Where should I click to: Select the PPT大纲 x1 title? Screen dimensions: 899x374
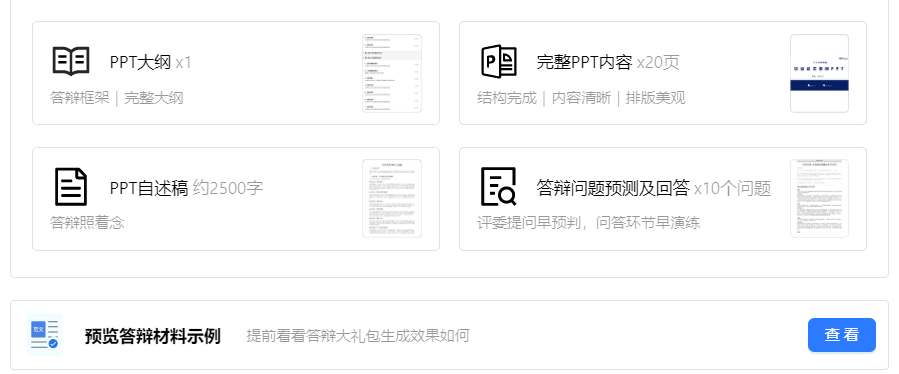[151, 62]
